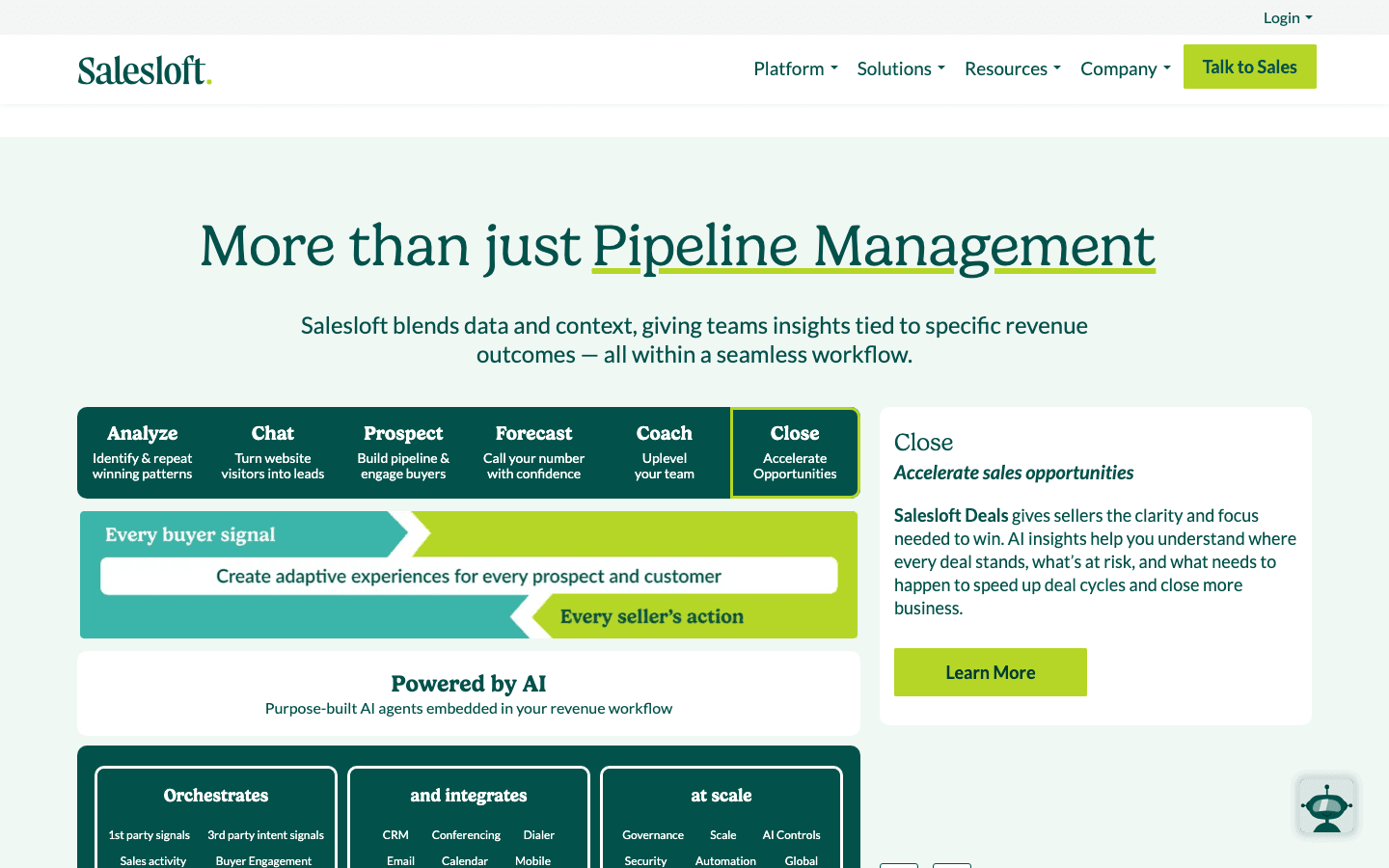Viewport: 1389px width, 868px height.
Task: Click the Learn More button
Action: click(991, 672)
